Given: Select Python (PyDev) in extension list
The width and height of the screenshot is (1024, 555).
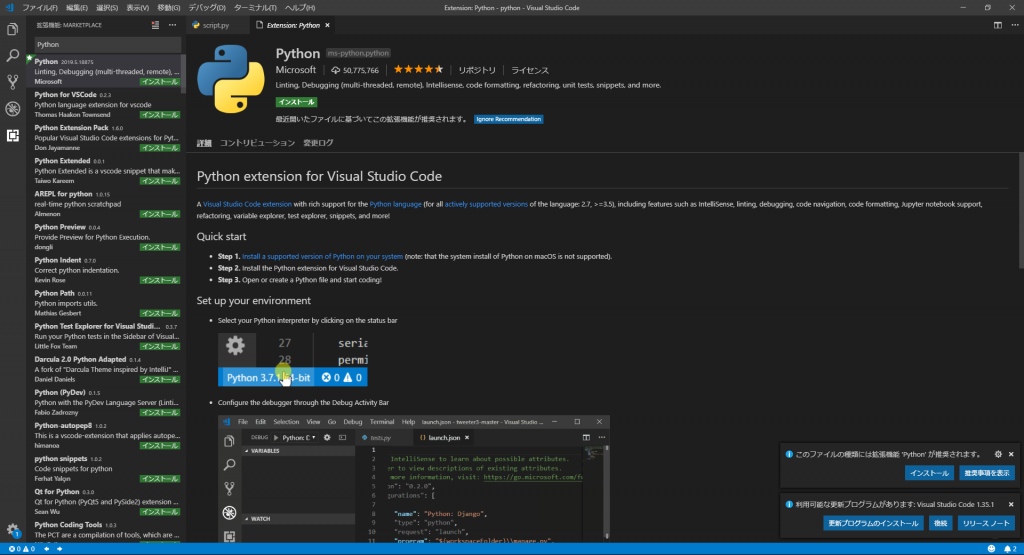Looking at the screenshot, I should click(x=106, y=402).
